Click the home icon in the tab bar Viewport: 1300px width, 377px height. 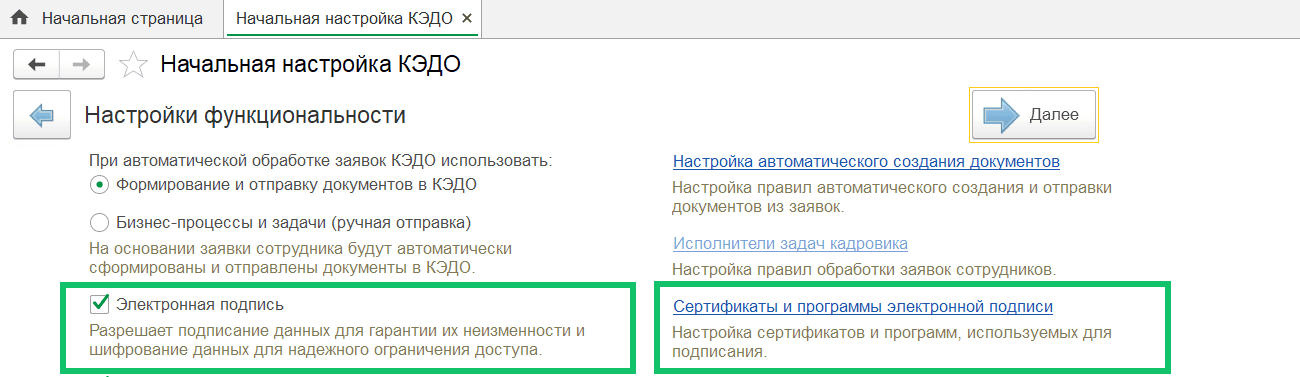point(18,18)
